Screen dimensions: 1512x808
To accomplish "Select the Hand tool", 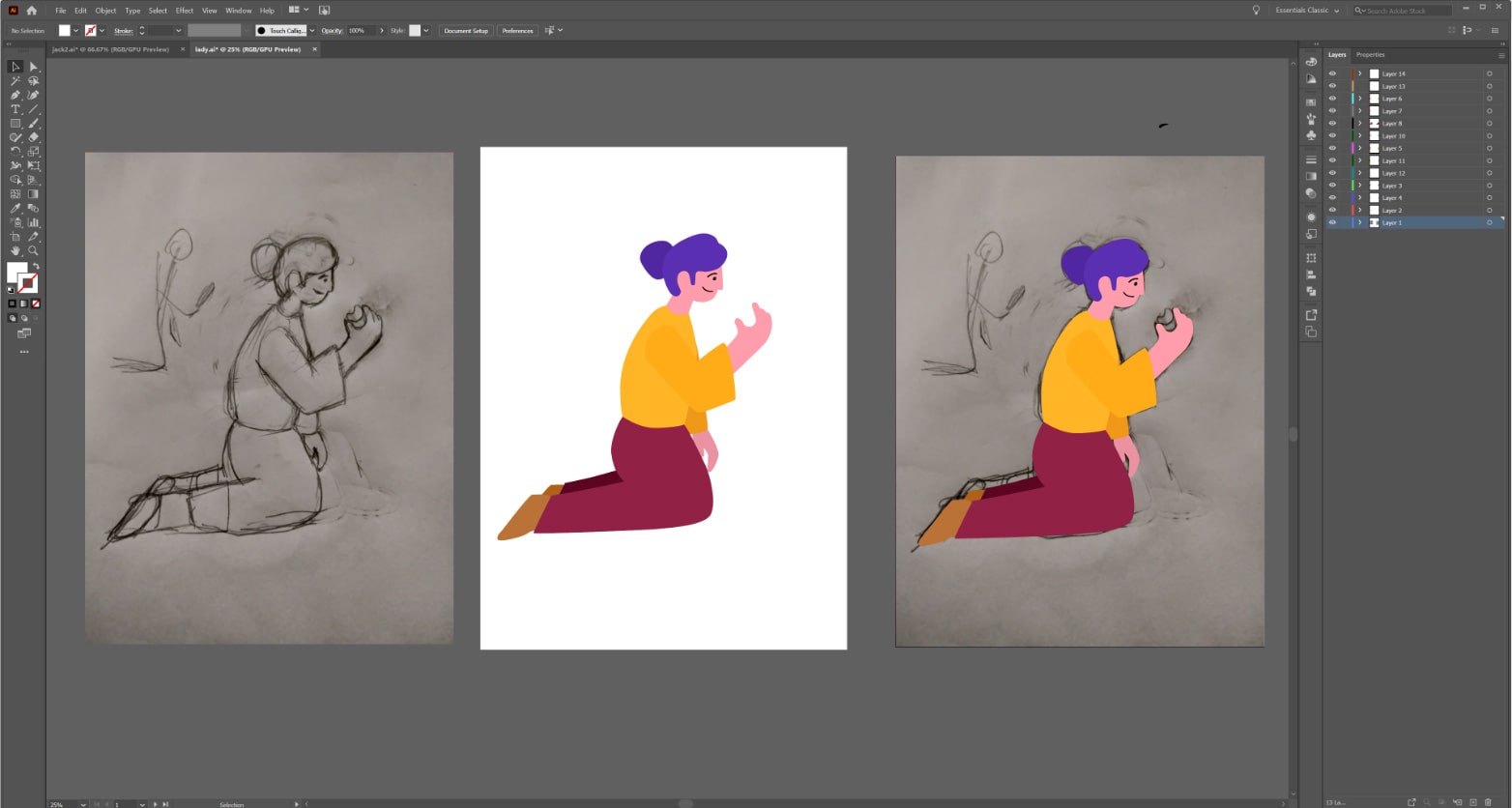I will click(15, 250).
